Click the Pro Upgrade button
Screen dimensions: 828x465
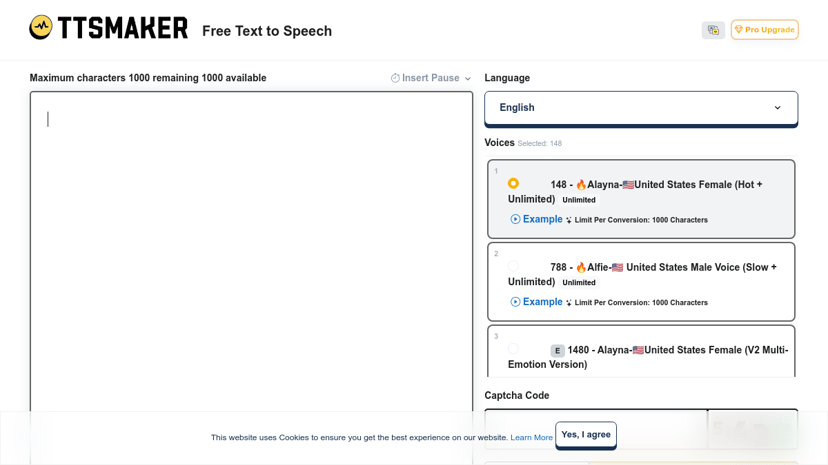765,30
